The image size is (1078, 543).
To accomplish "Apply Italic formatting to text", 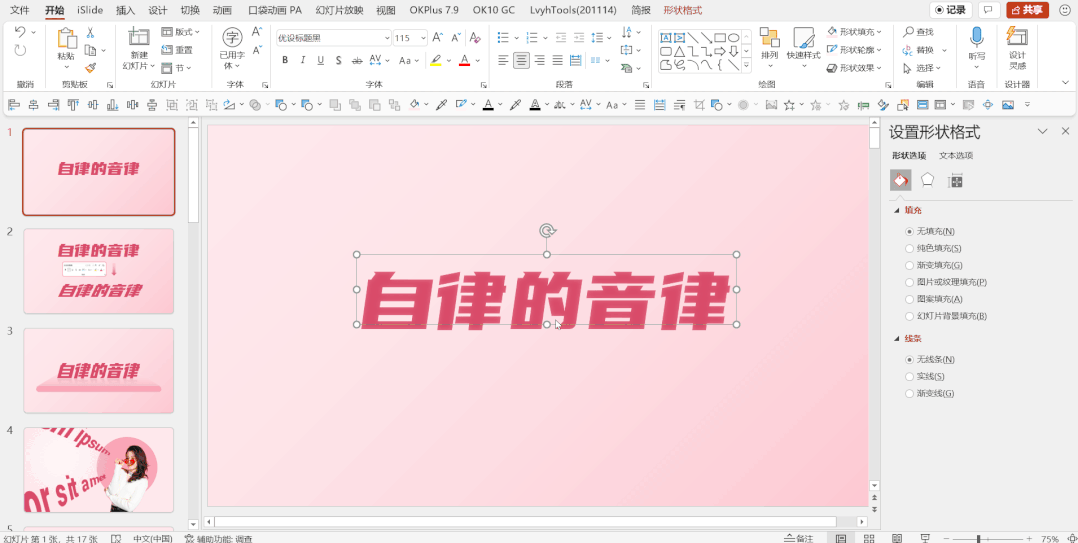I will [303, 60].
